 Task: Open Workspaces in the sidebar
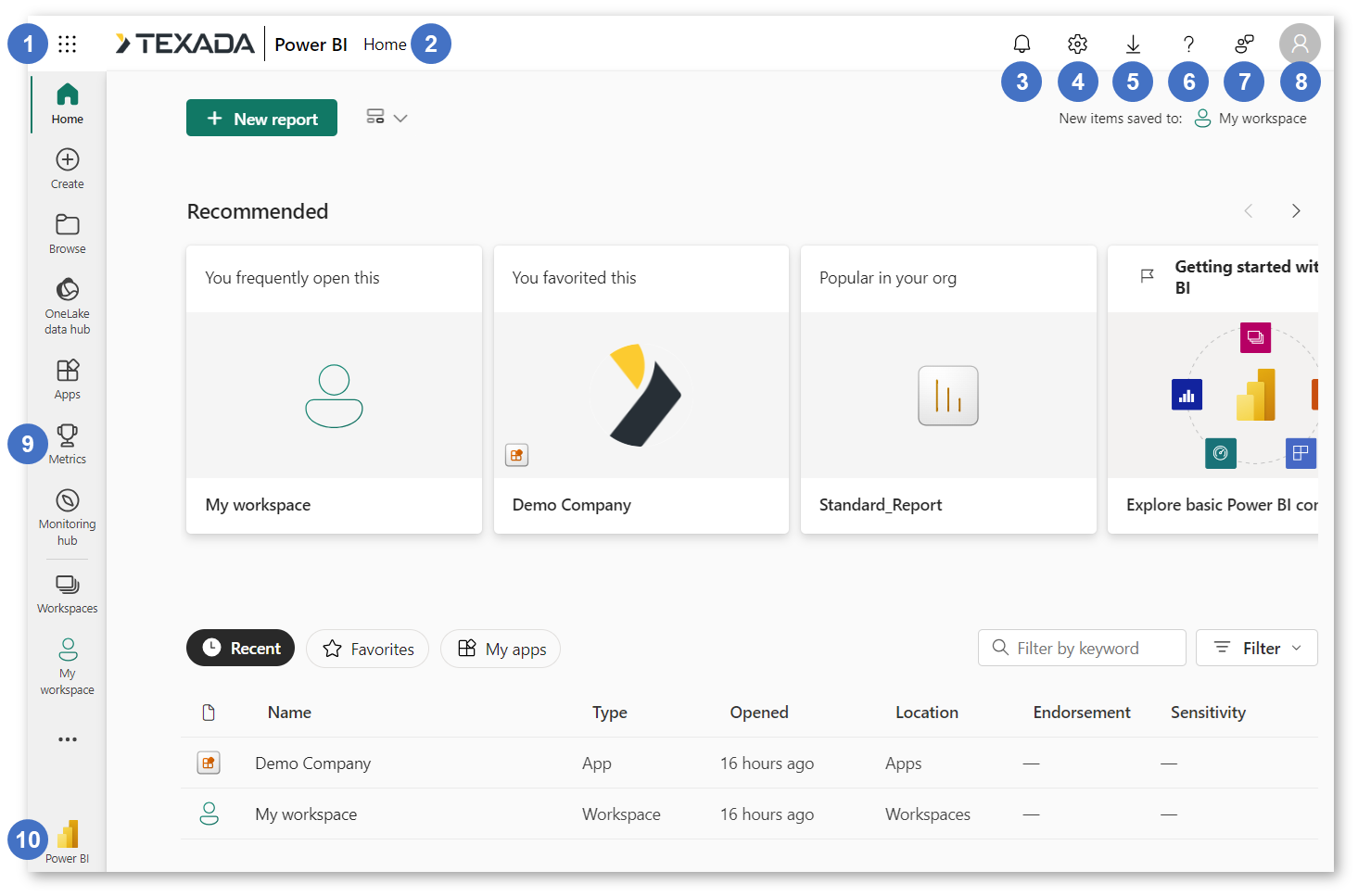pyautogui.click(x=68, y=594)
